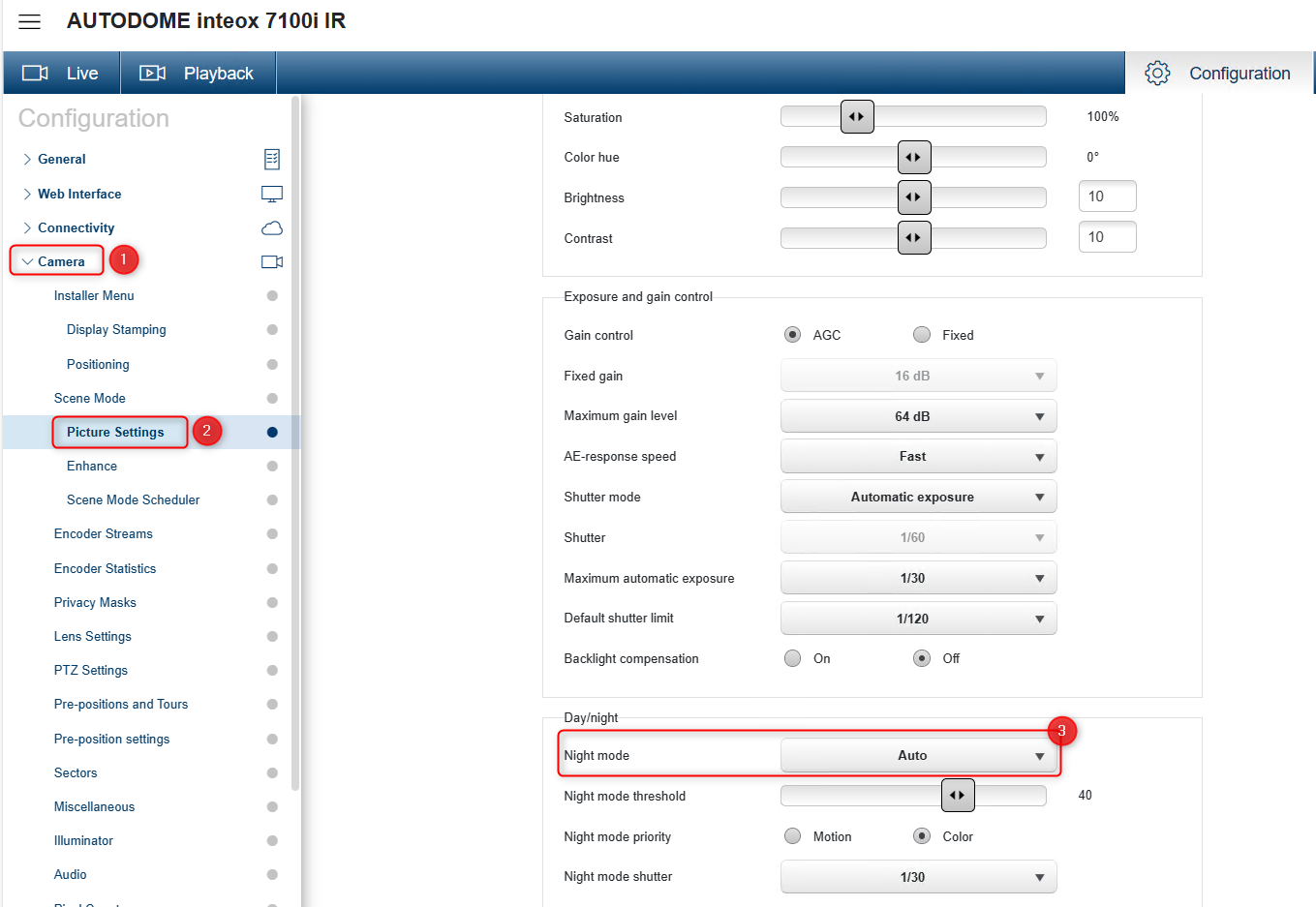The image size is (1316, 907).
Task: Click the Configuration gear icon
Action: pyautogui.click(x=1157, y=74)
